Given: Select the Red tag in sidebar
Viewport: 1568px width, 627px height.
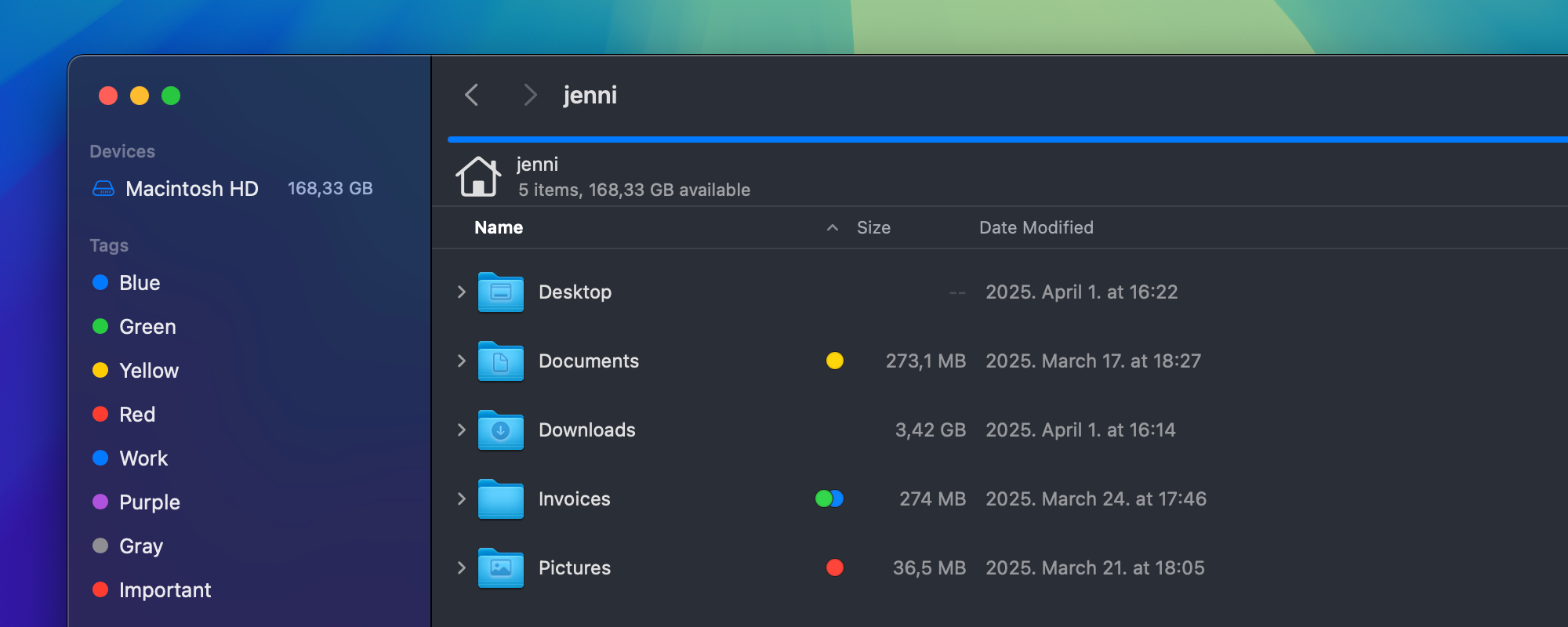Looking at the screenshot, I should [x=137, y=414].
